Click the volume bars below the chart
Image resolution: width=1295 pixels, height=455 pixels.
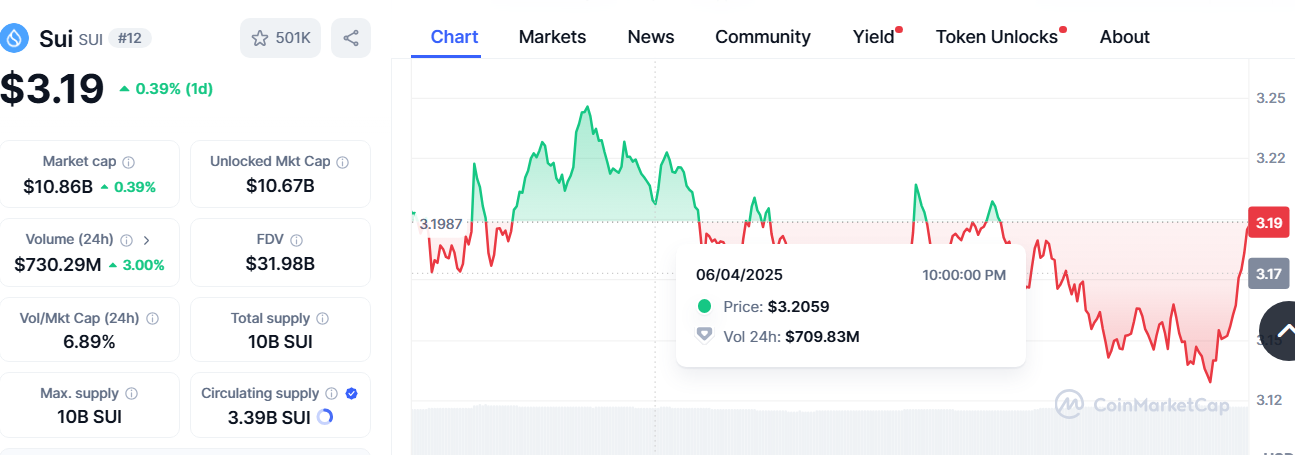point(830,430)
